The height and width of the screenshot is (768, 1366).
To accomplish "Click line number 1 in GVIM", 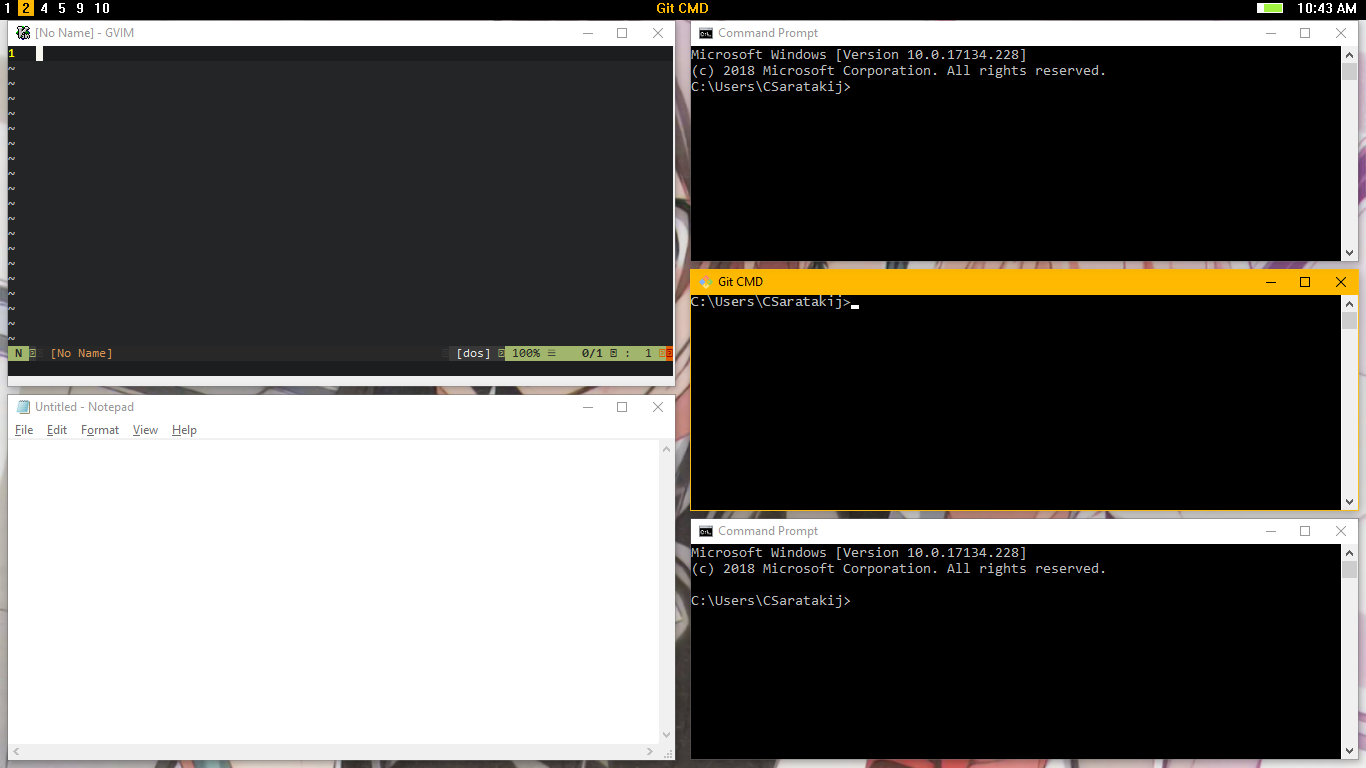I will pyautogui.click(x=12, y=54).
